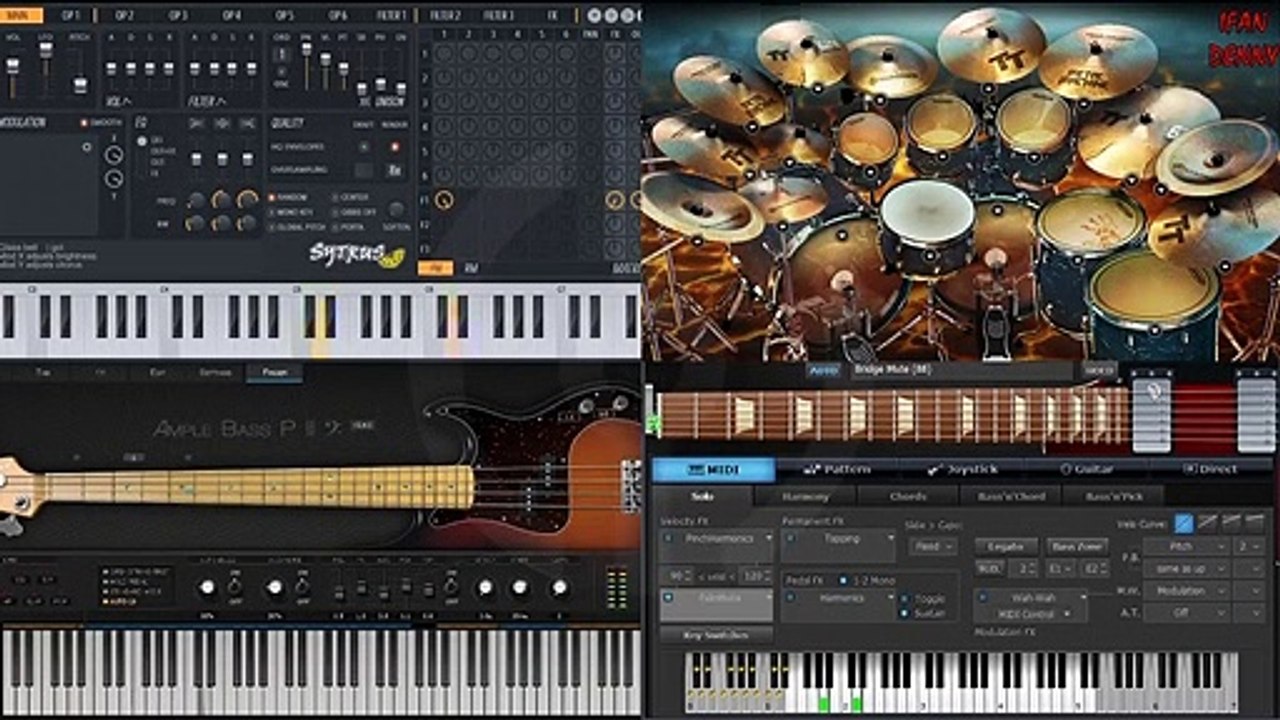Open the Slide Capo Fixed dropdown
Screen dimensions: 1280x720
pyautogui.click(x=932, y=547)
